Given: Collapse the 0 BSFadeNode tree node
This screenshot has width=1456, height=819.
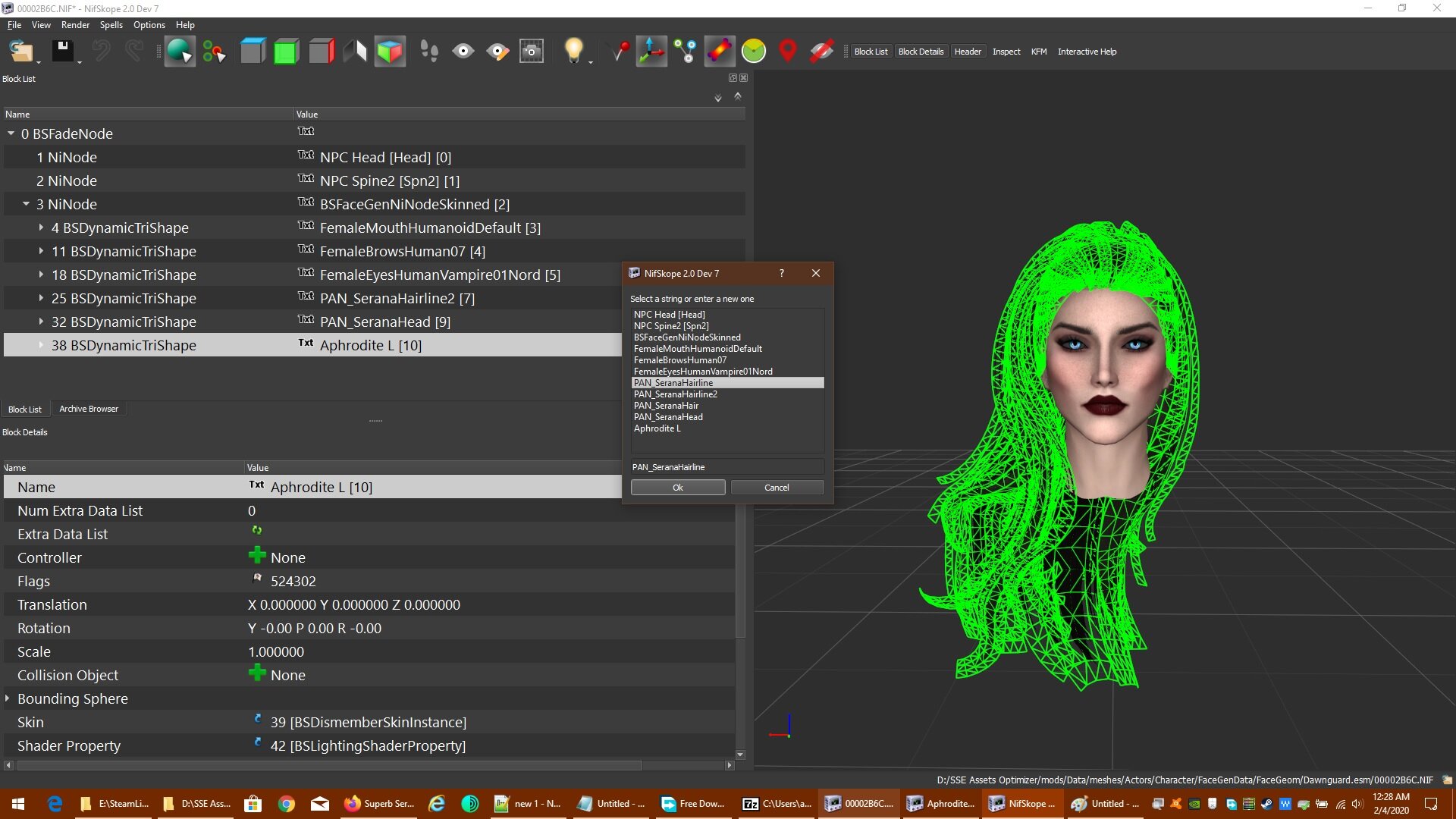Looking at the screenshot, I should click(x=11, y=133).
